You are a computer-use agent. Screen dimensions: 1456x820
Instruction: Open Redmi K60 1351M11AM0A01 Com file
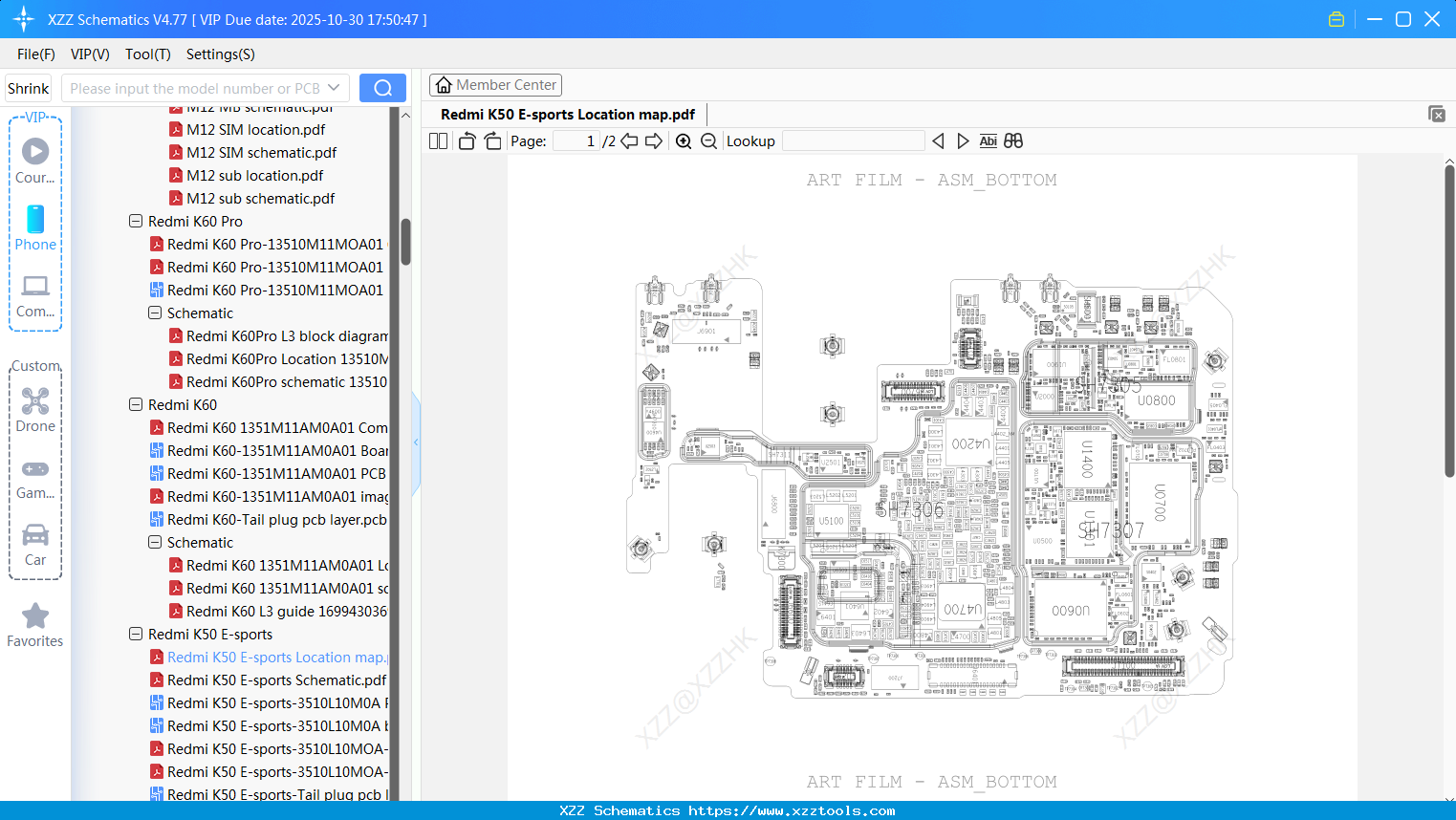[x=270, y=427]
